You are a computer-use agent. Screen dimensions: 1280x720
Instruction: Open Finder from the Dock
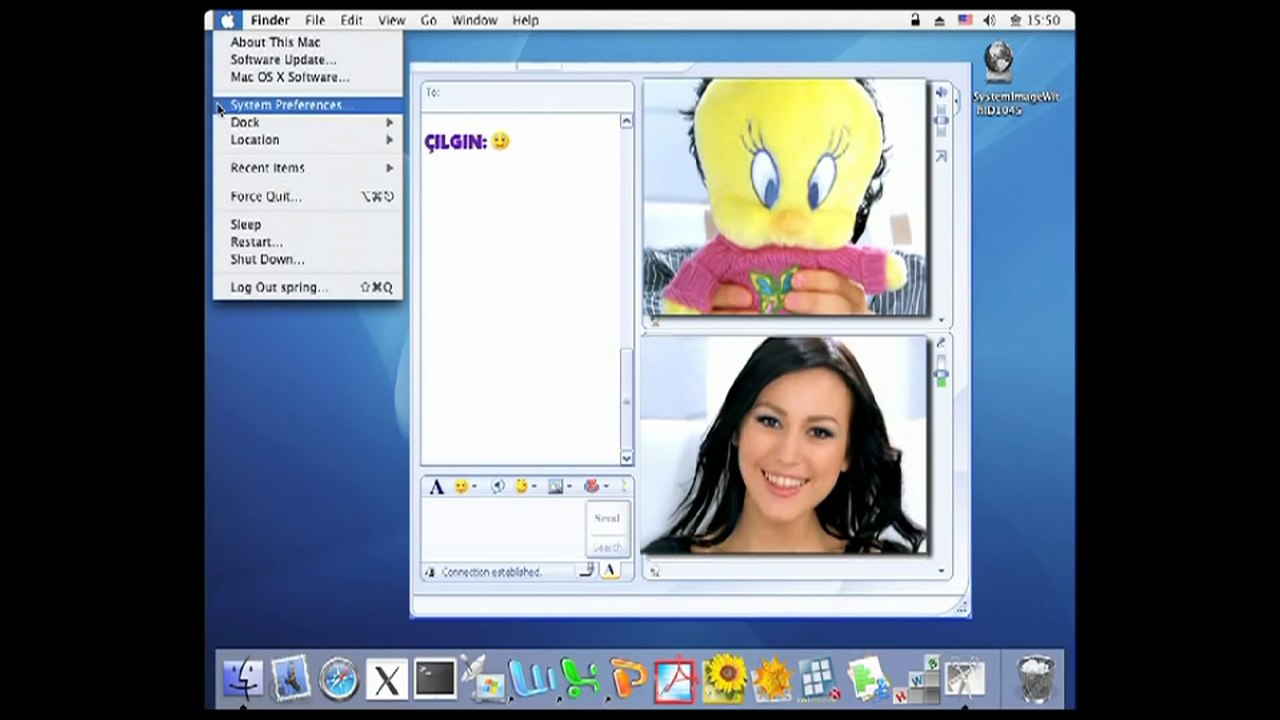[x=242, y=679]
